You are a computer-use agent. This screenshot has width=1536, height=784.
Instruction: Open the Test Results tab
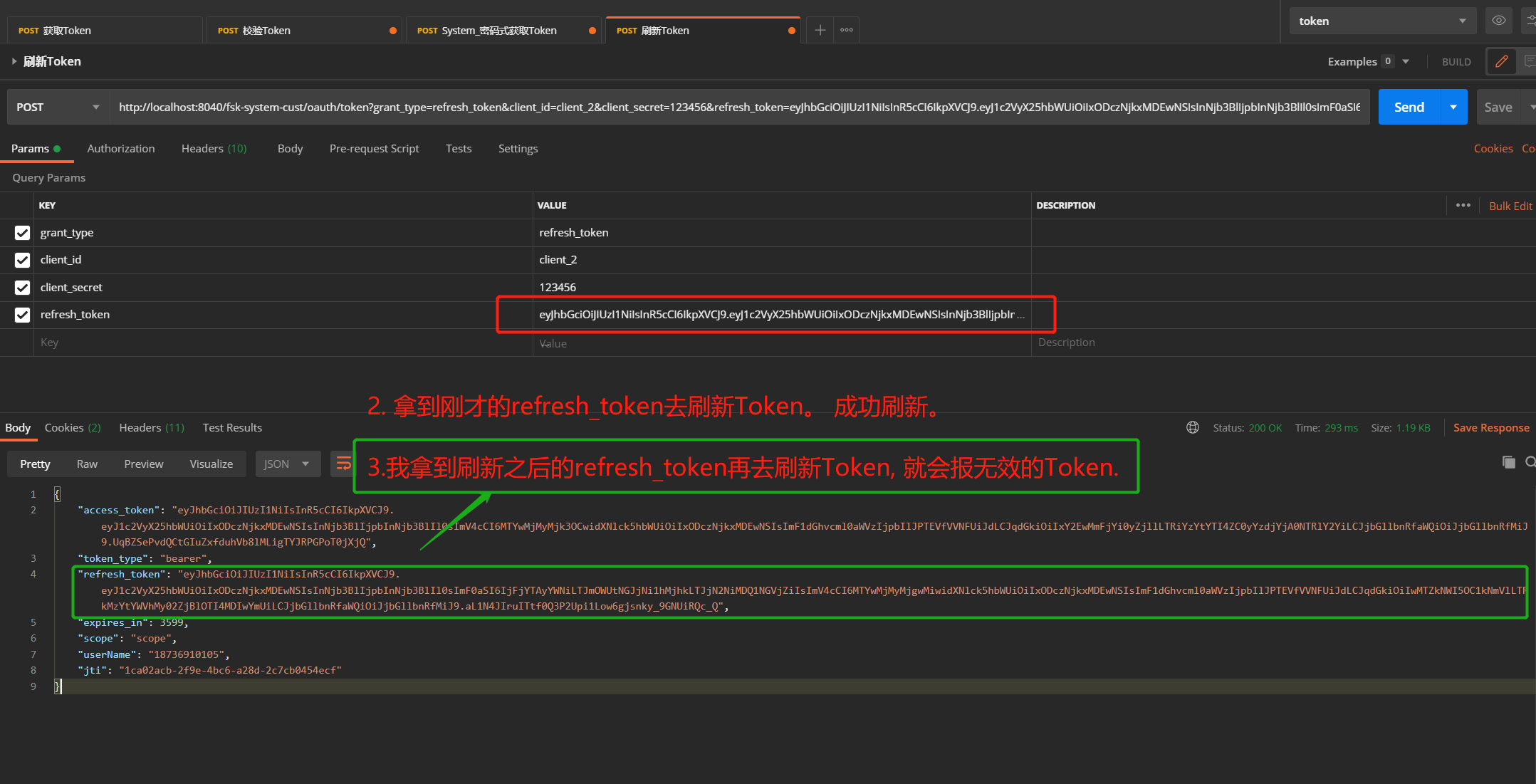232,427
